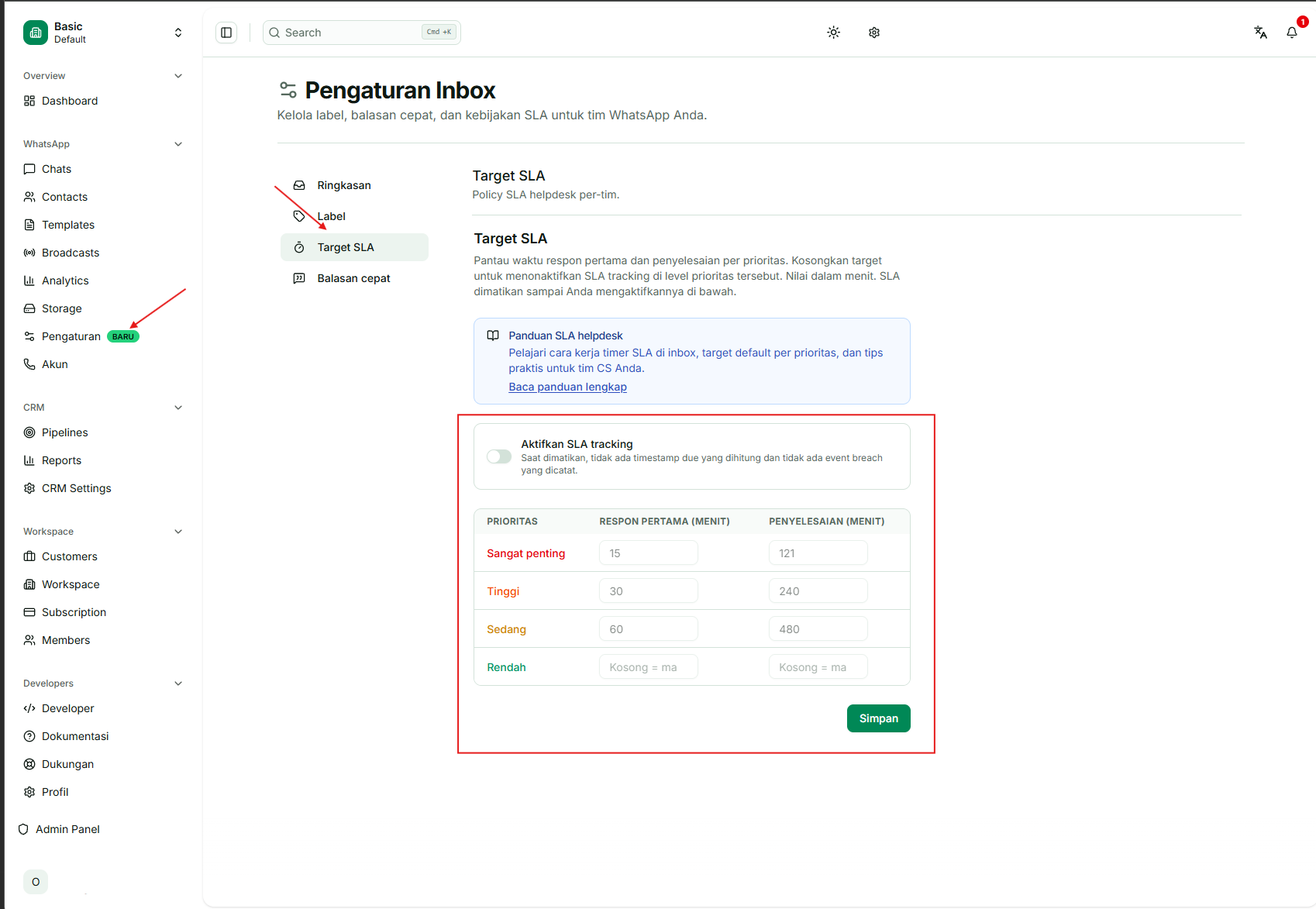
Task: Switch theme with the sun icon
Action: pos(833,33)
